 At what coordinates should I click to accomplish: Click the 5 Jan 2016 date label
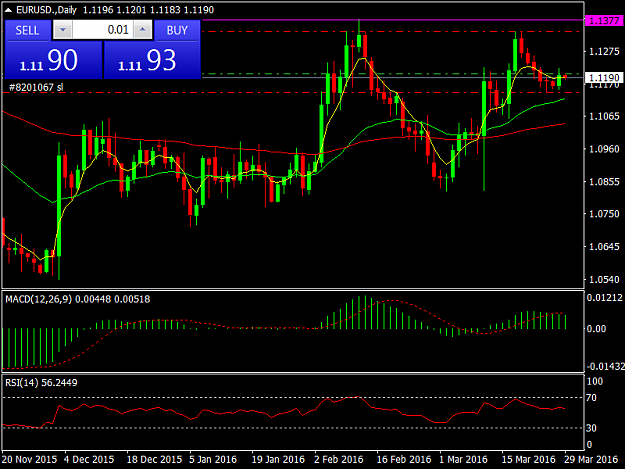click(x=213, y=459)
